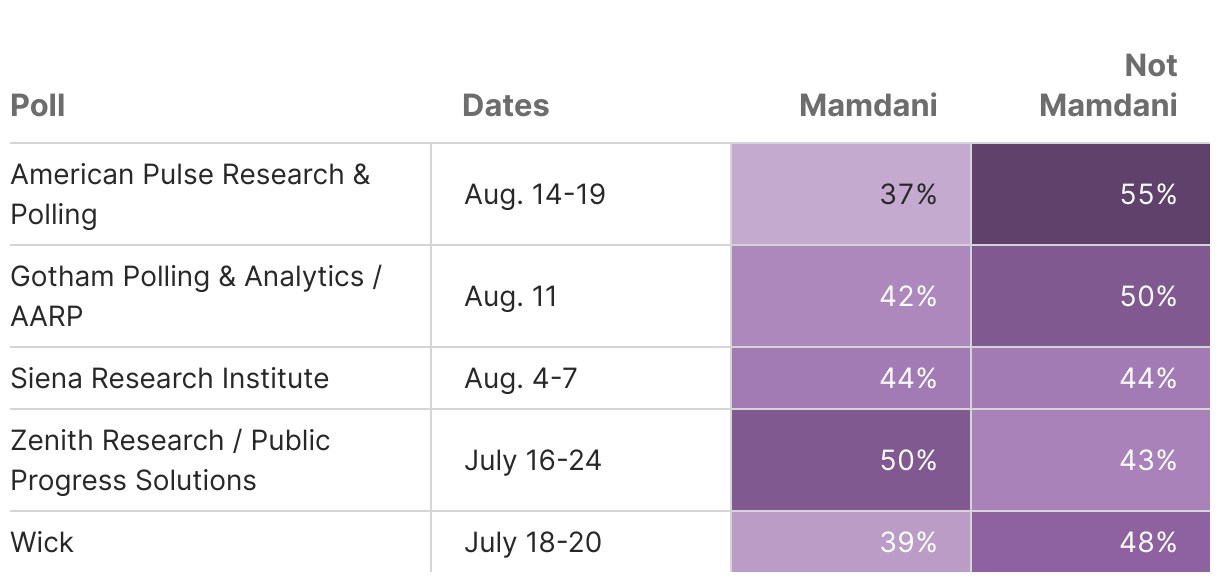Click the 42% Mamdani cell
Viewport: 1220px width, 582px height.
[x=851, y=296]
